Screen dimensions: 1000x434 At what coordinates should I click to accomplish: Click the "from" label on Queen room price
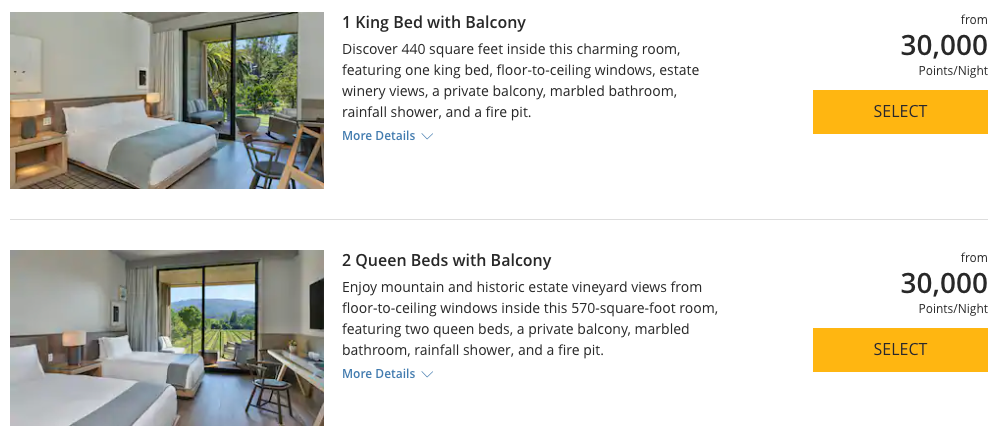pyautogui.click(x=973, y=258)
